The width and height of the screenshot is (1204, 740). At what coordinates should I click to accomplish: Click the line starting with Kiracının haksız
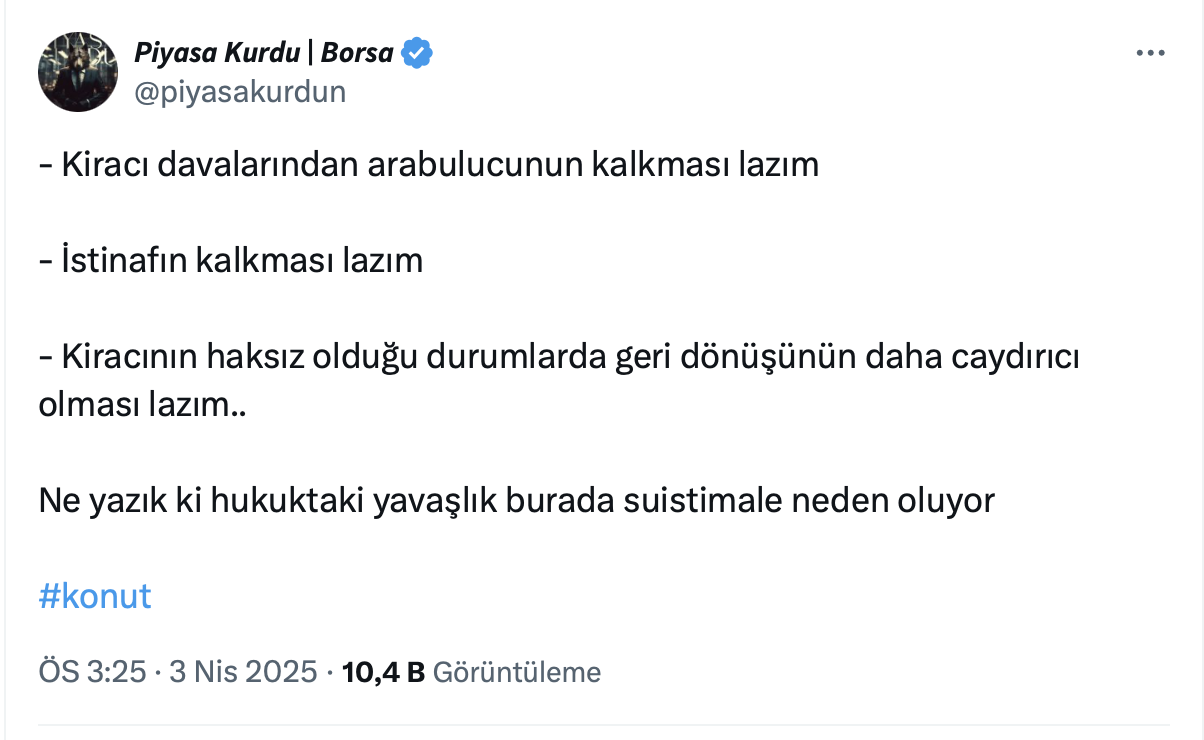(x=558, y=357)
